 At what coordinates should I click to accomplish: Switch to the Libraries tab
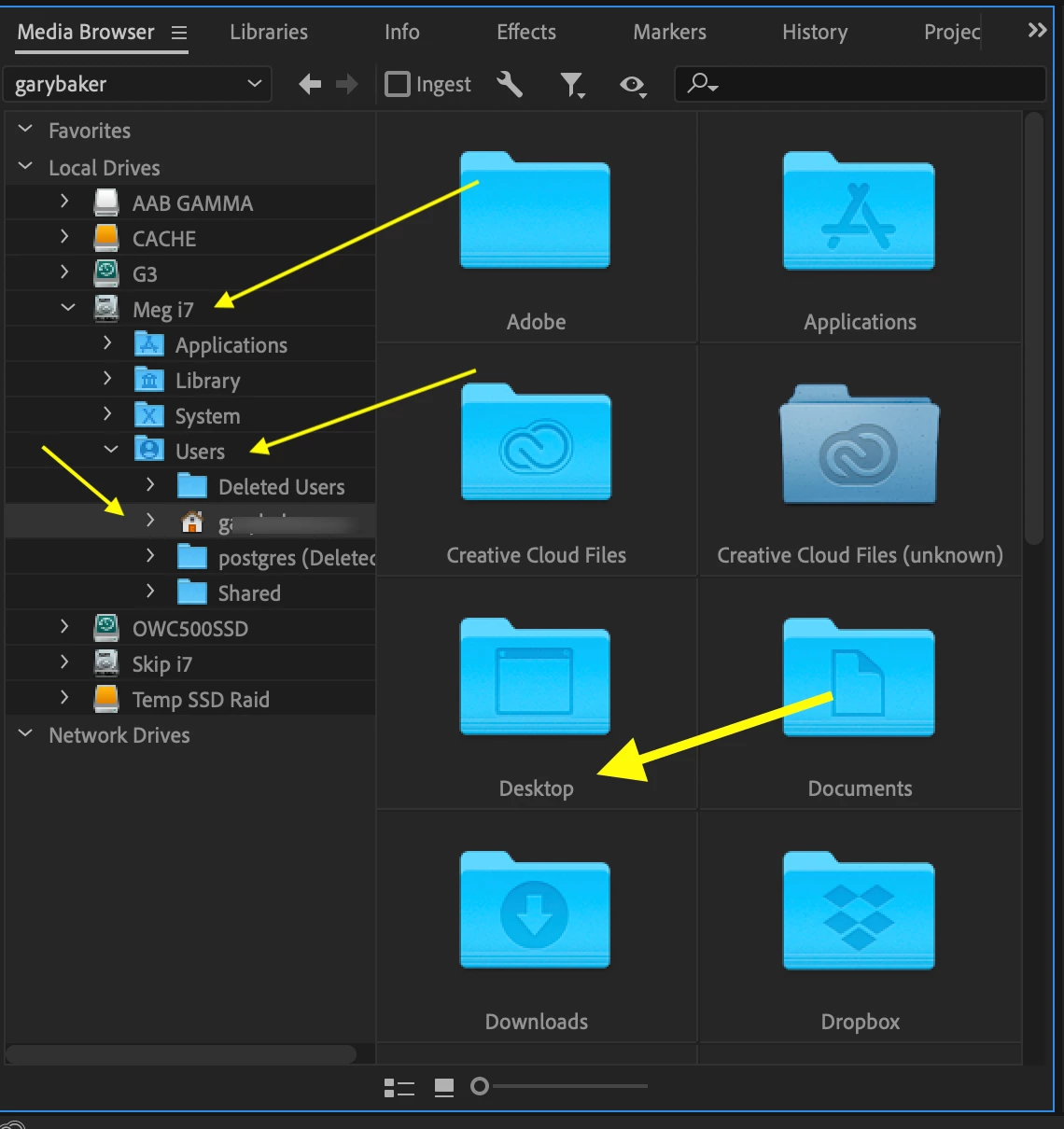click(269, 32)
